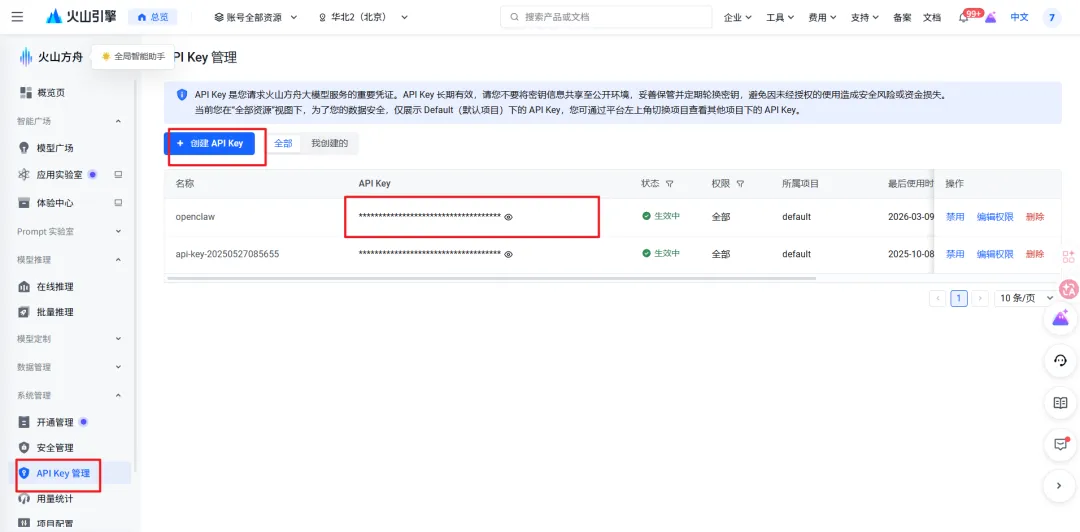Open the customer service headset floating button
Screen dimensions: 1080x532
coord(1060,360)
